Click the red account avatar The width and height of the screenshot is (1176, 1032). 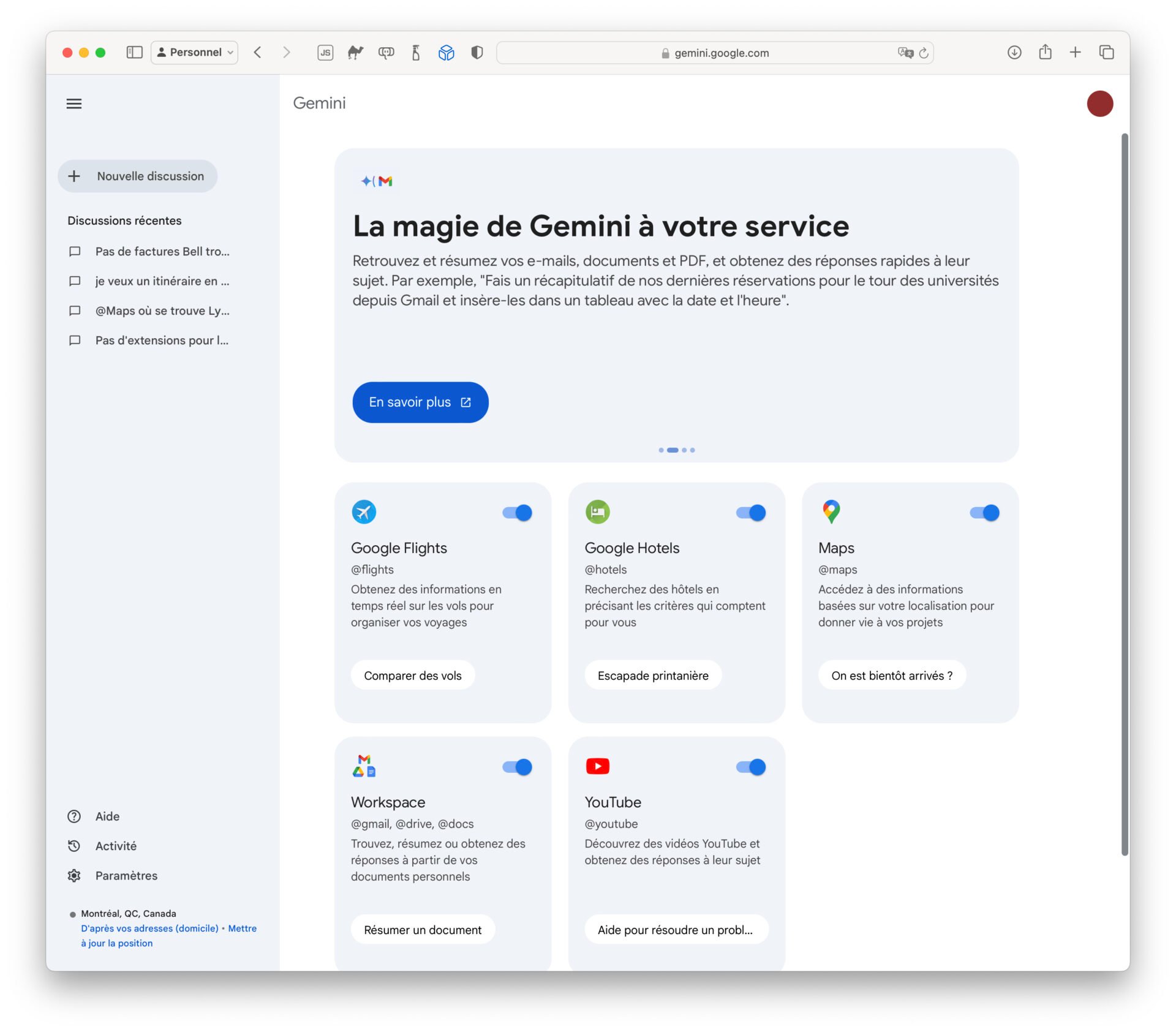click(1099, 104)
